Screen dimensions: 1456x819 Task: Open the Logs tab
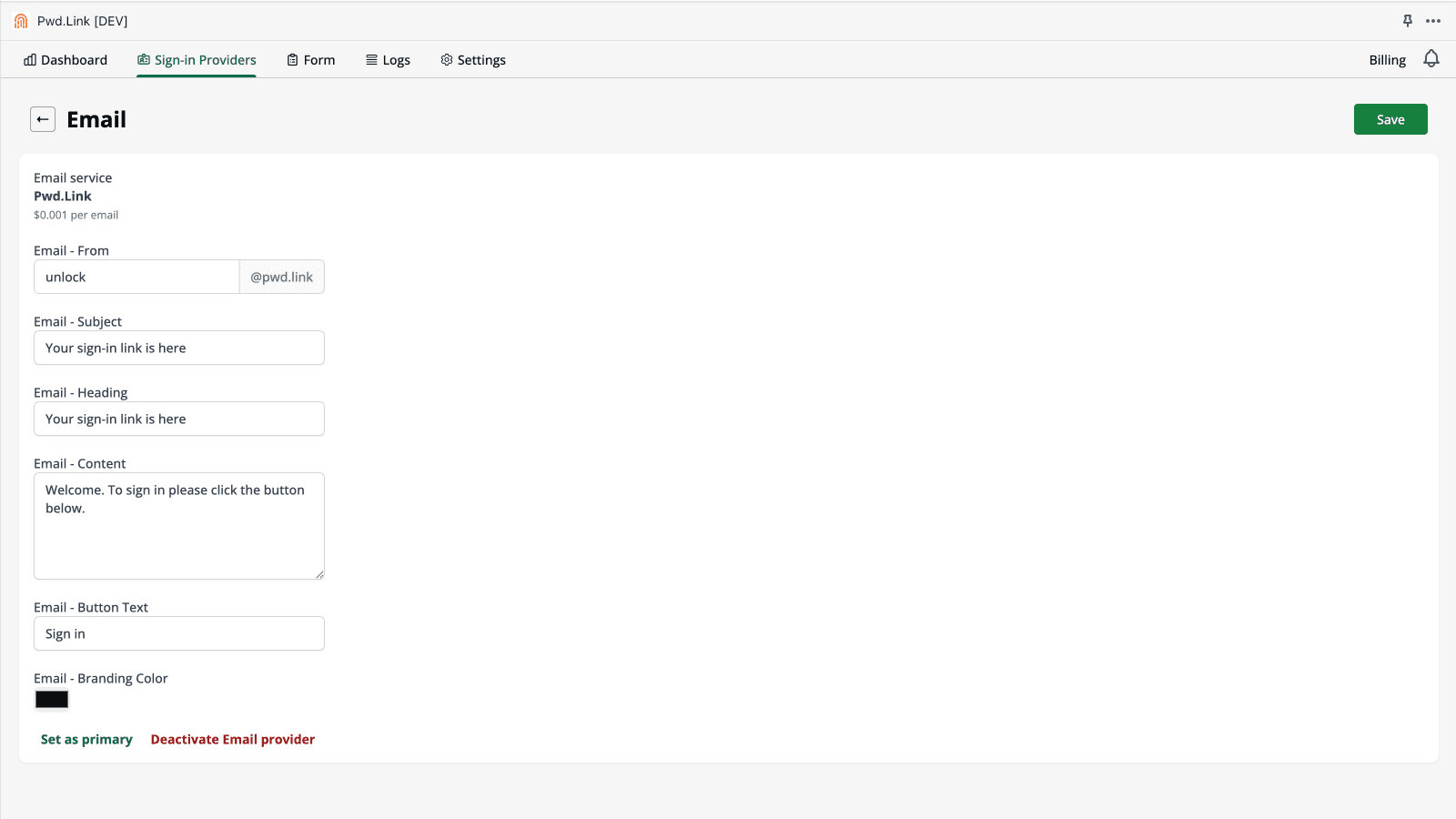click(388, 60)
